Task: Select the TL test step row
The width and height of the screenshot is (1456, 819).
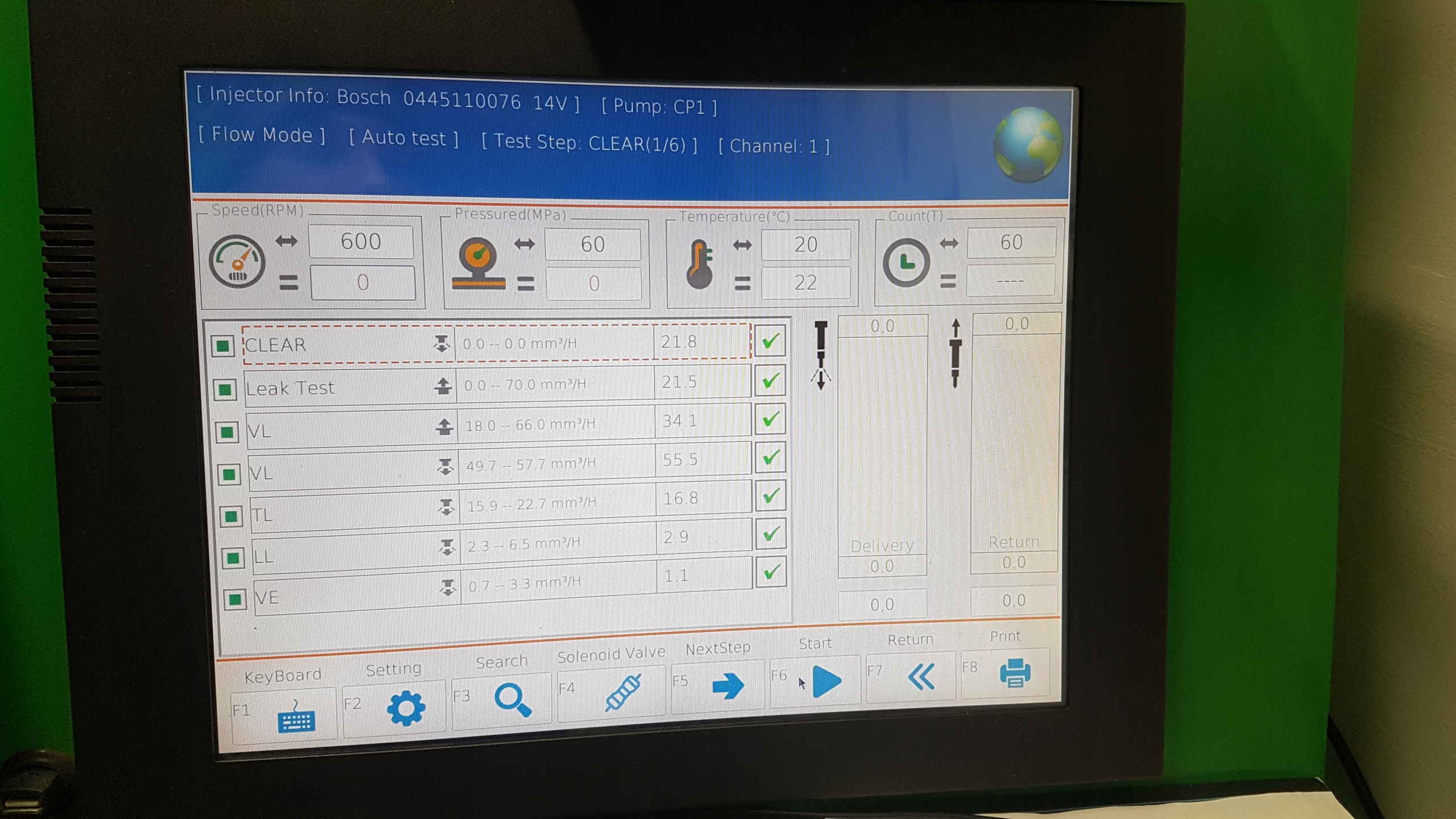Action: click(x=502, y=507)
